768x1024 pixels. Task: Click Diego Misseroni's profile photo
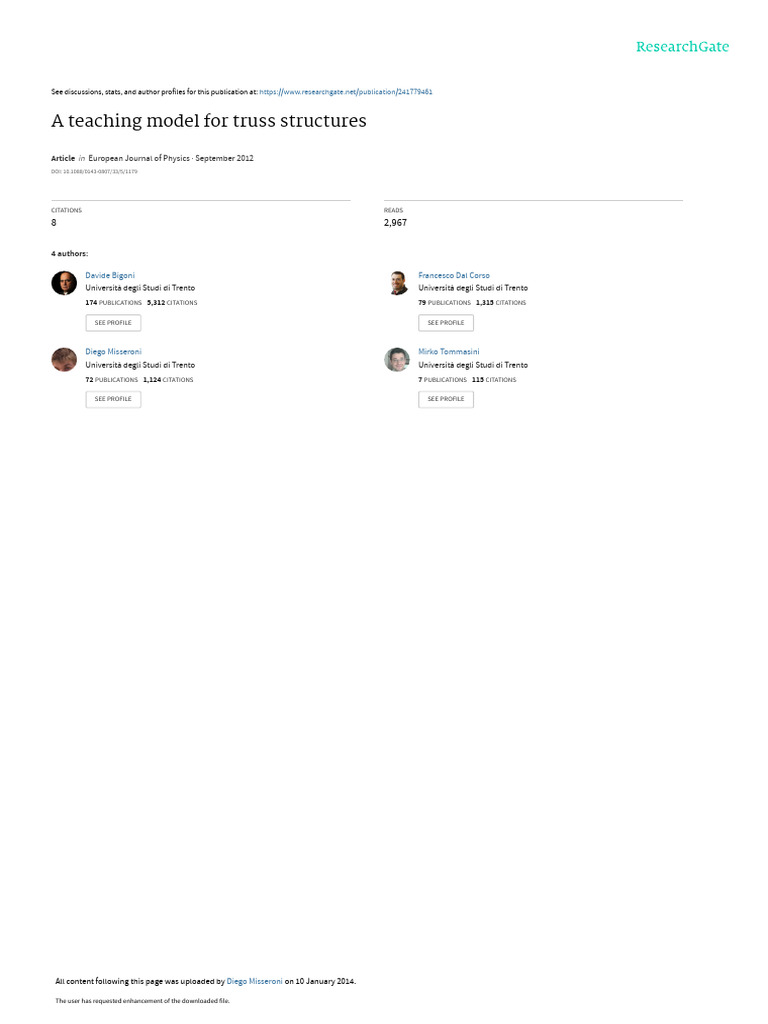coord(64,359)
